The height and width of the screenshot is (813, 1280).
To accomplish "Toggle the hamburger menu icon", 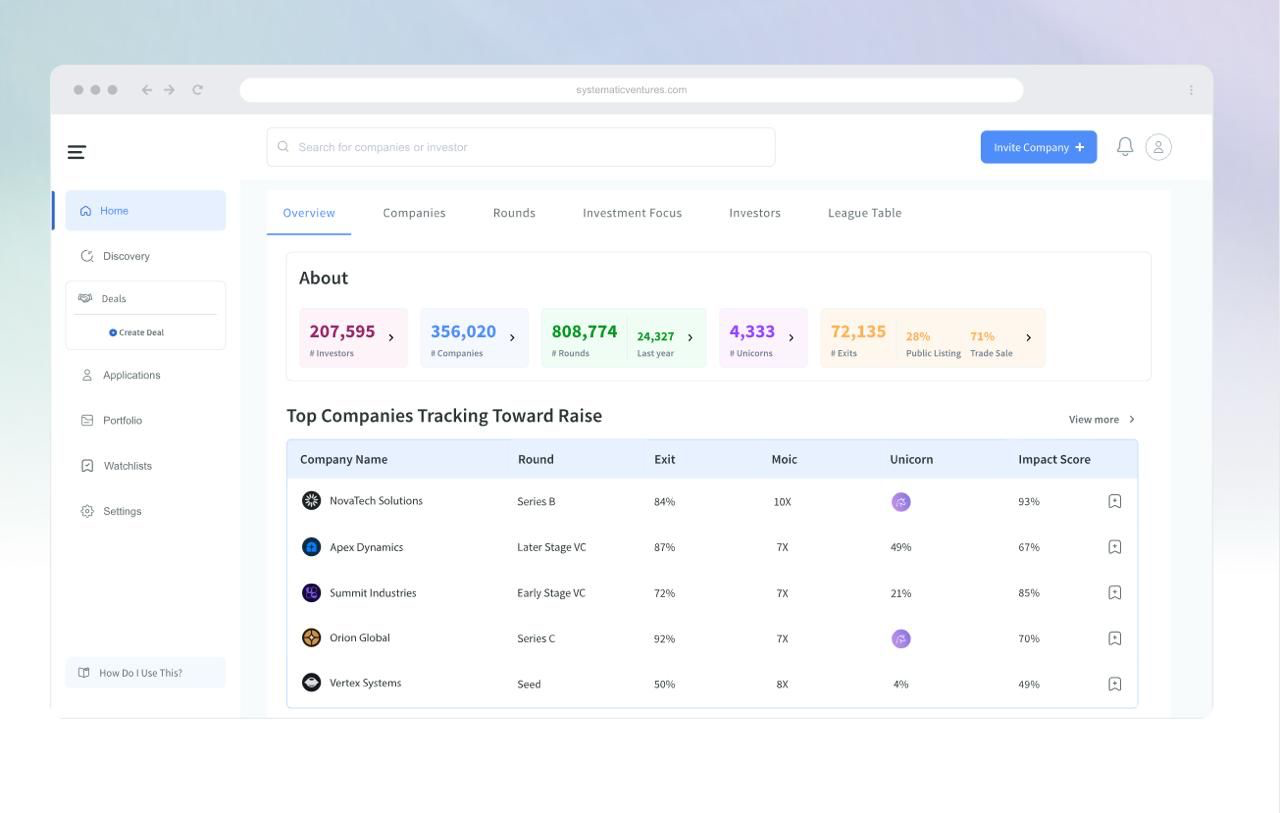I will click(76, 152).
